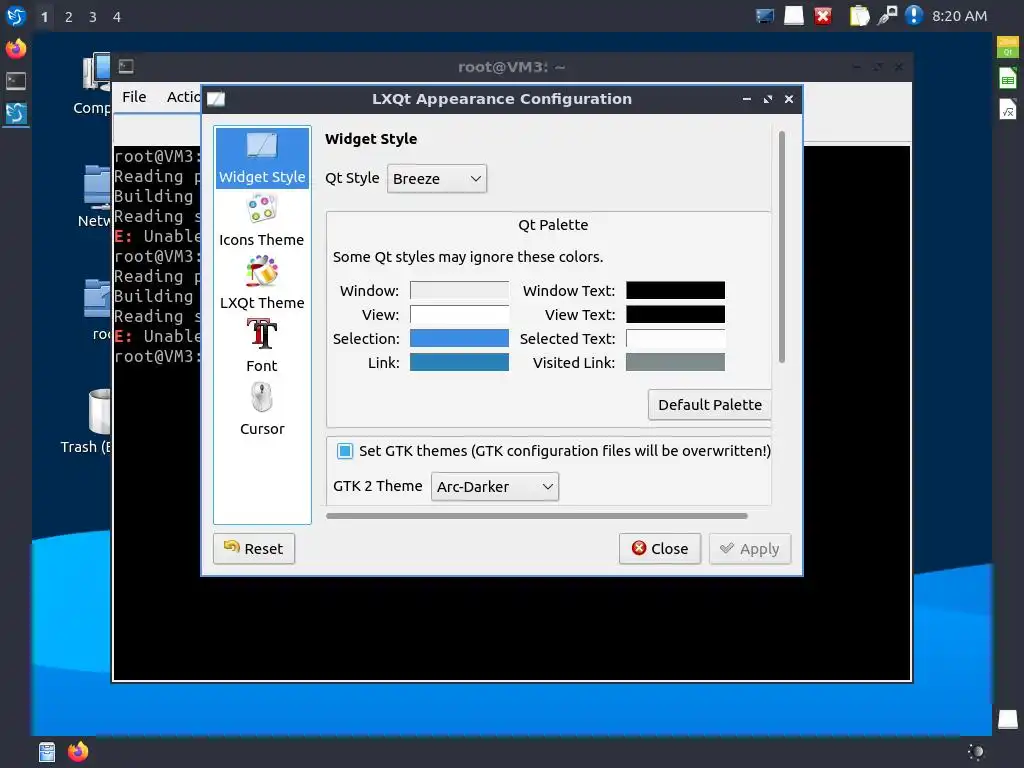This screenshot has height=768, width=1024.
Task: Open the Actions menu in the terminal window
Action: [x=184, y=97]
